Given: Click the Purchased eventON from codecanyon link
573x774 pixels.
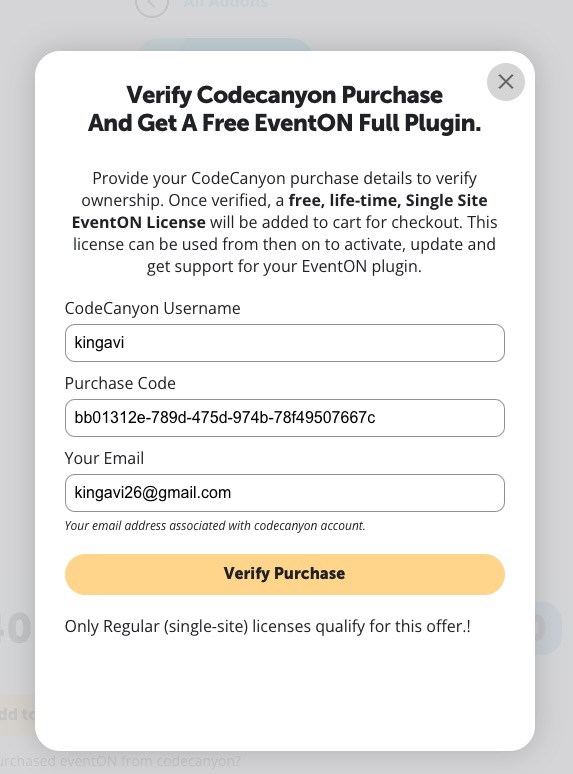Looking at the screenshot, I should (120, 762).
